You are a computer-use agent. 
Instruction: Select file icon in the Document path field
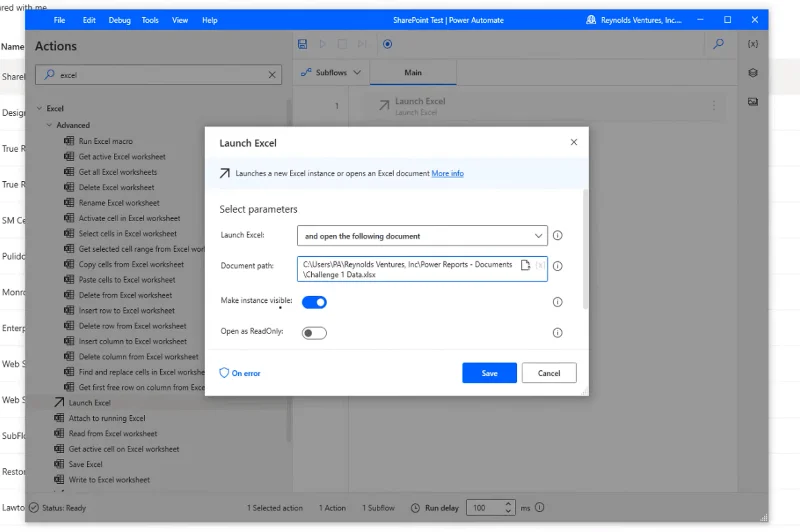tap(525, 265)
